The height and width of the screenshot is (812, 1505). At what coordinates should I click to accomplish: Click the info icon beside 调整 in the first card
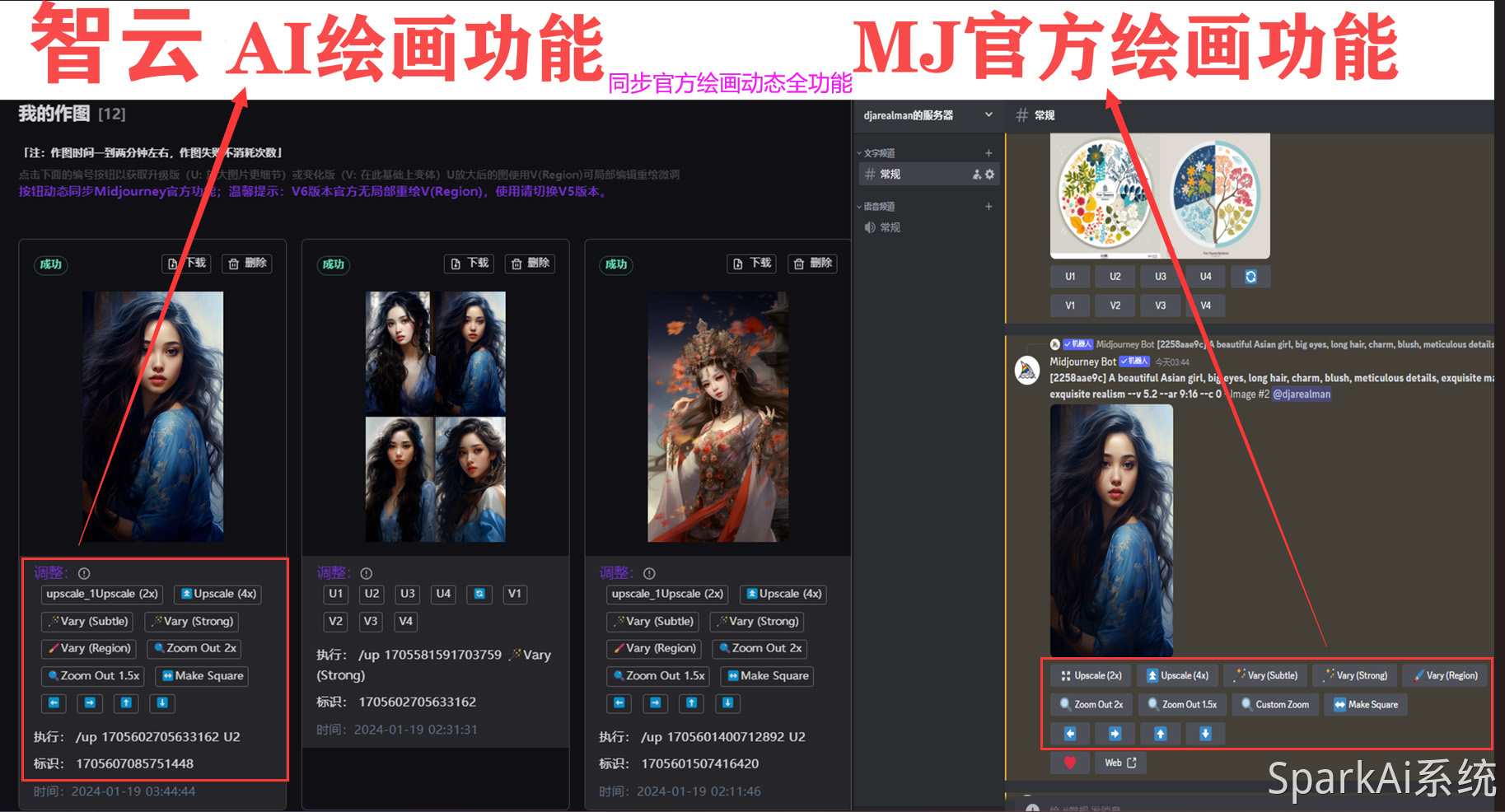pos(84,573)
